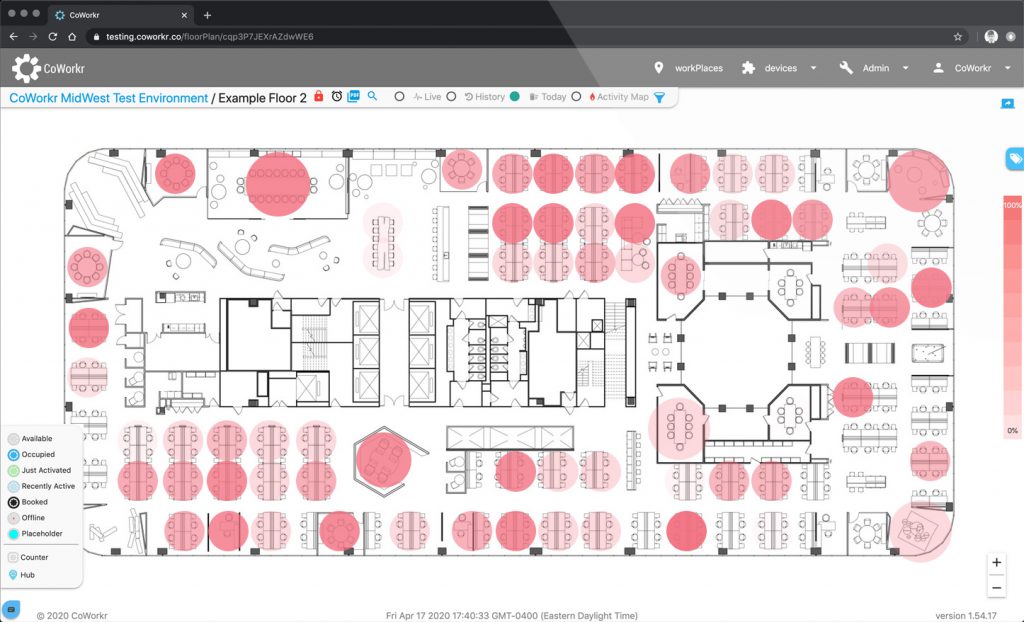Reload the page with the refresh icon
The width and height of the screenshot is (1024, 622).
point(53,37)
